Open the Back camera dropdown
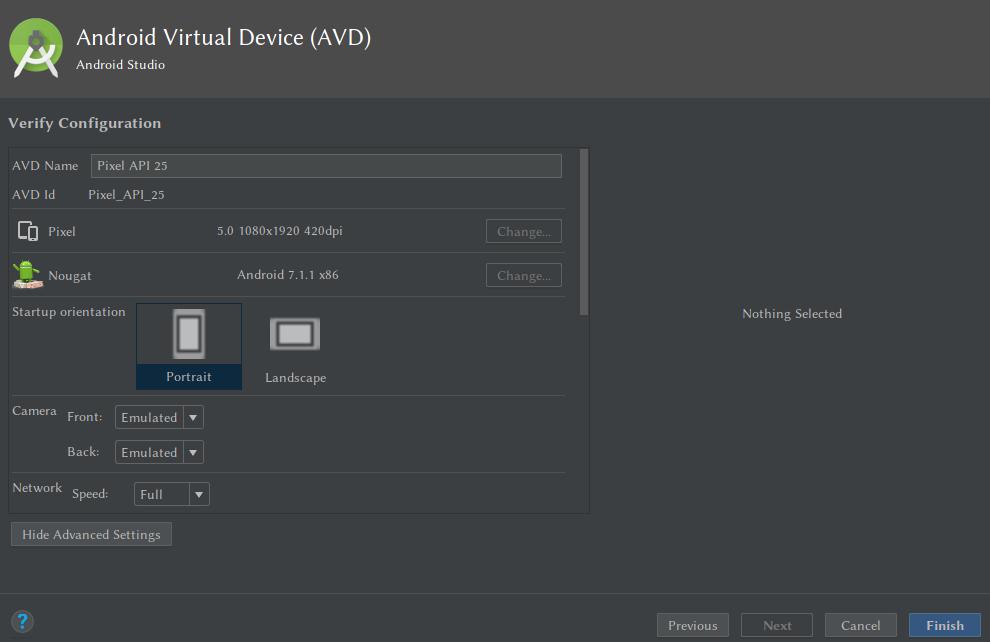Screen dimensions: 990x642 (158, 452)
